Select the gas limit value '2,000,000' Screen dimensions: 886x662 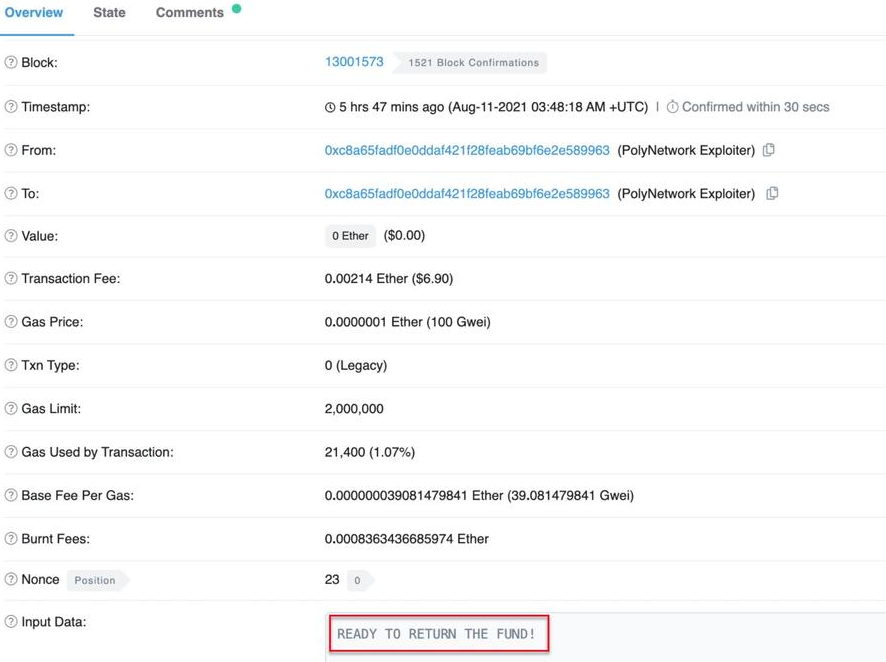point(354,409)
